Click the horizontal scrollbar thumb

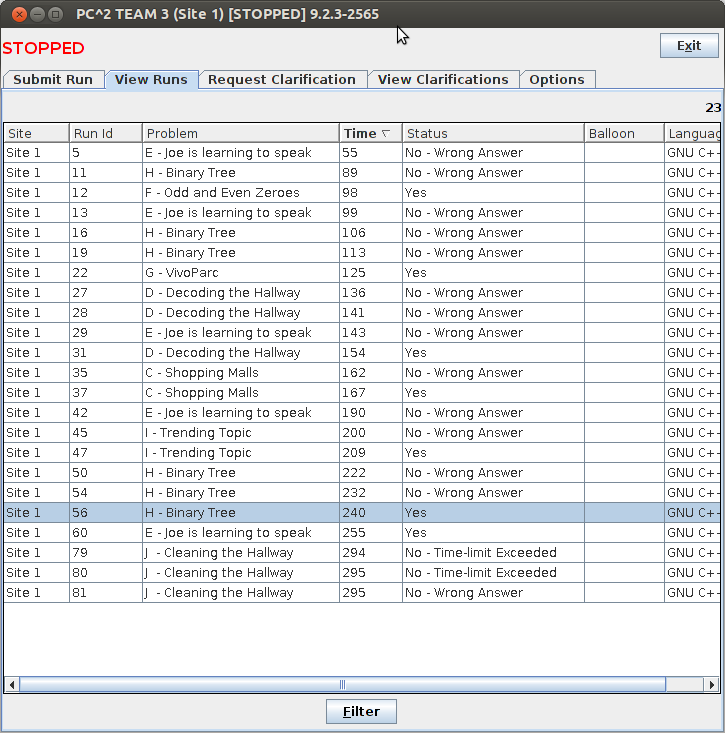tap(342, 685)
